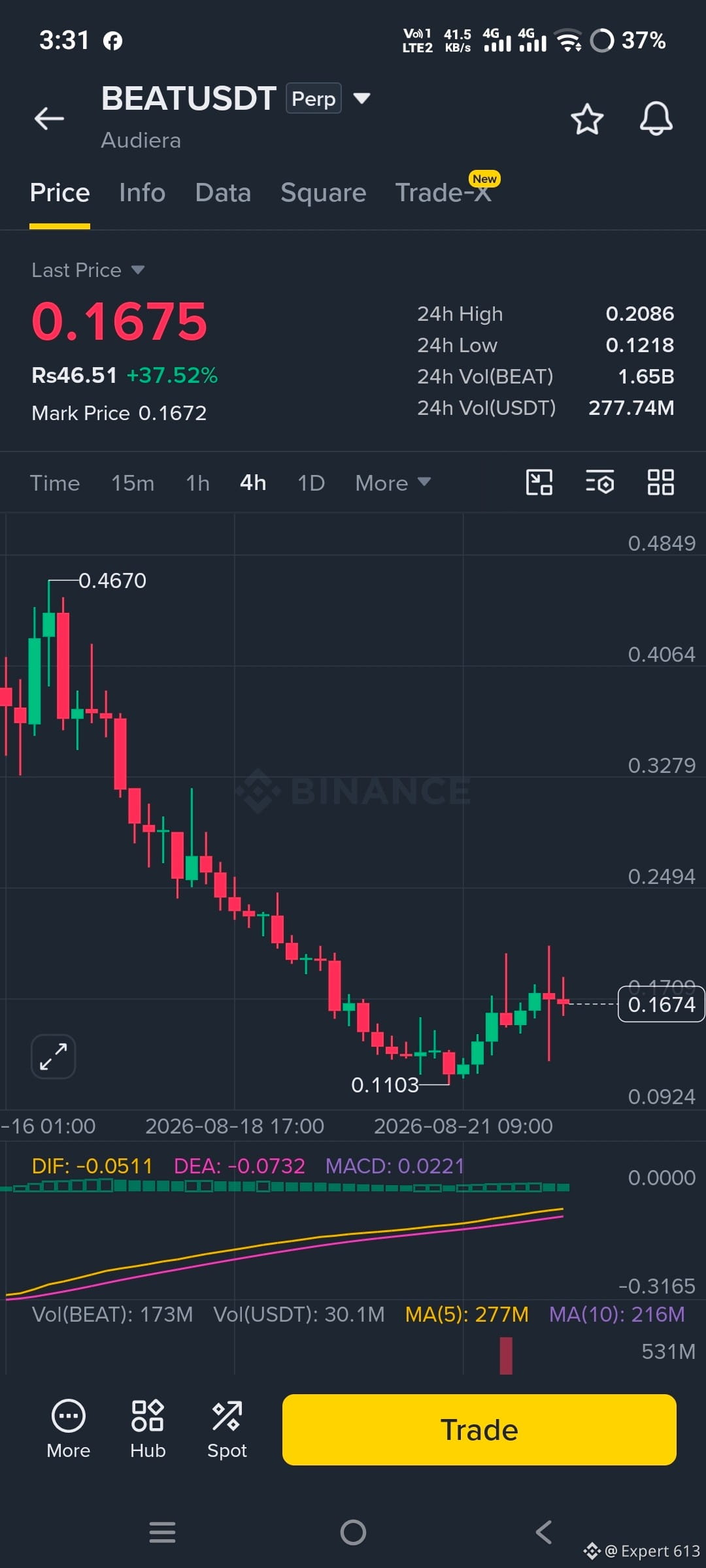
Task: Tap the MA(10): 216M volume value
Action: coord(616,1314)
